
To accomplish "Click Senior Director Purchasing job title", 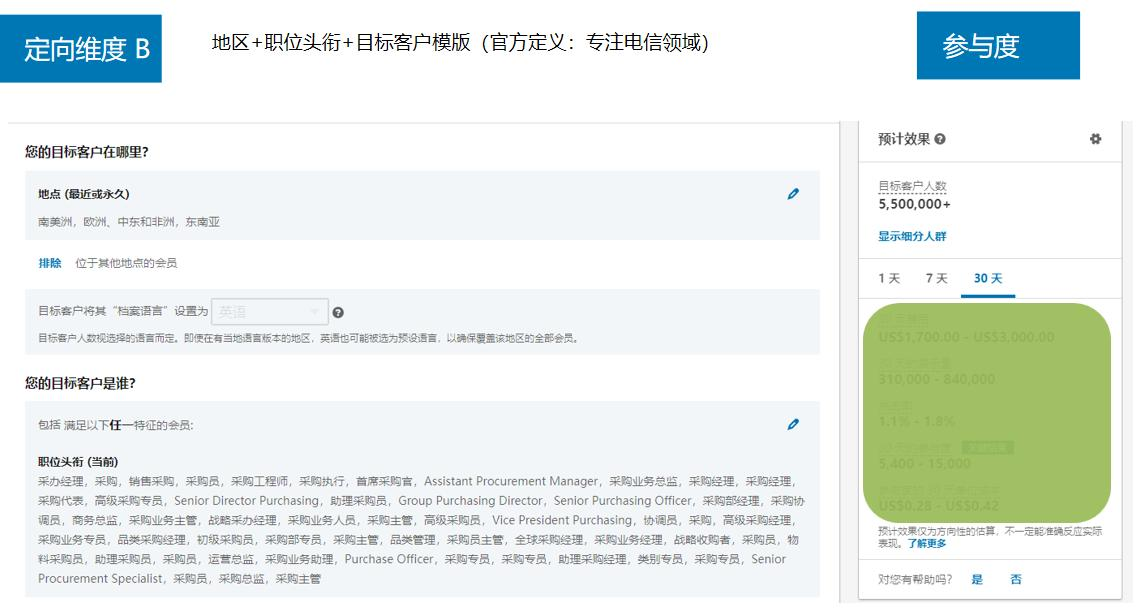I will tap(246, 501).
